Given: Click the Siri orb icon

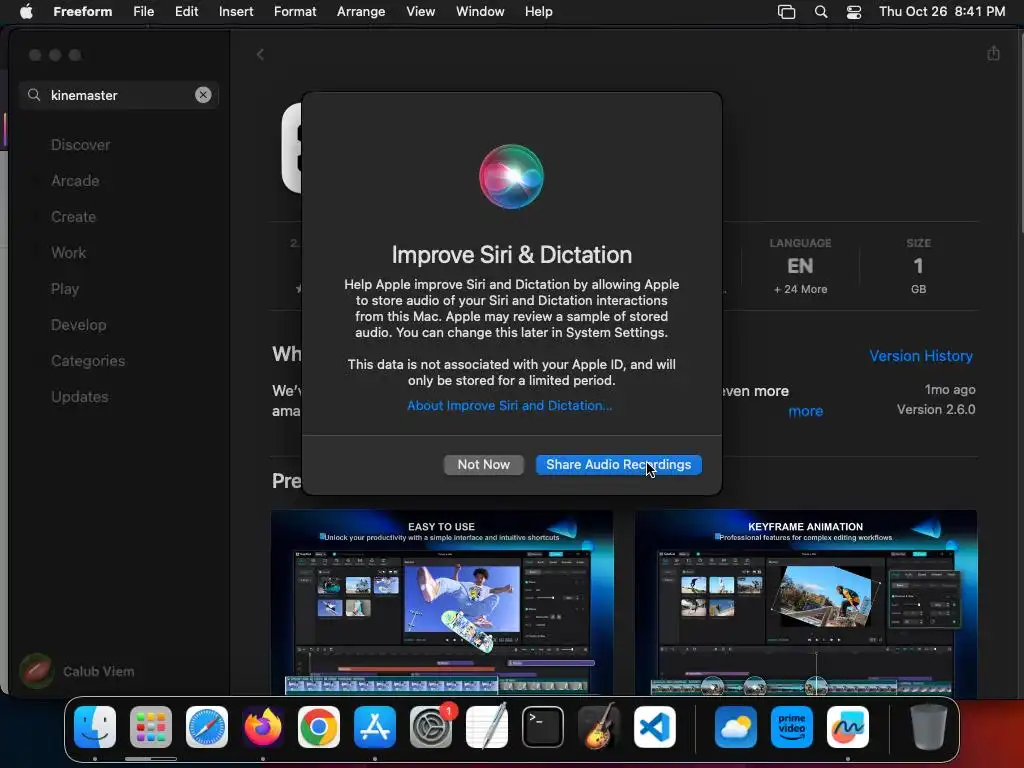Looking at the screenshot, I should pyautogui.click(x=511, y=176).
